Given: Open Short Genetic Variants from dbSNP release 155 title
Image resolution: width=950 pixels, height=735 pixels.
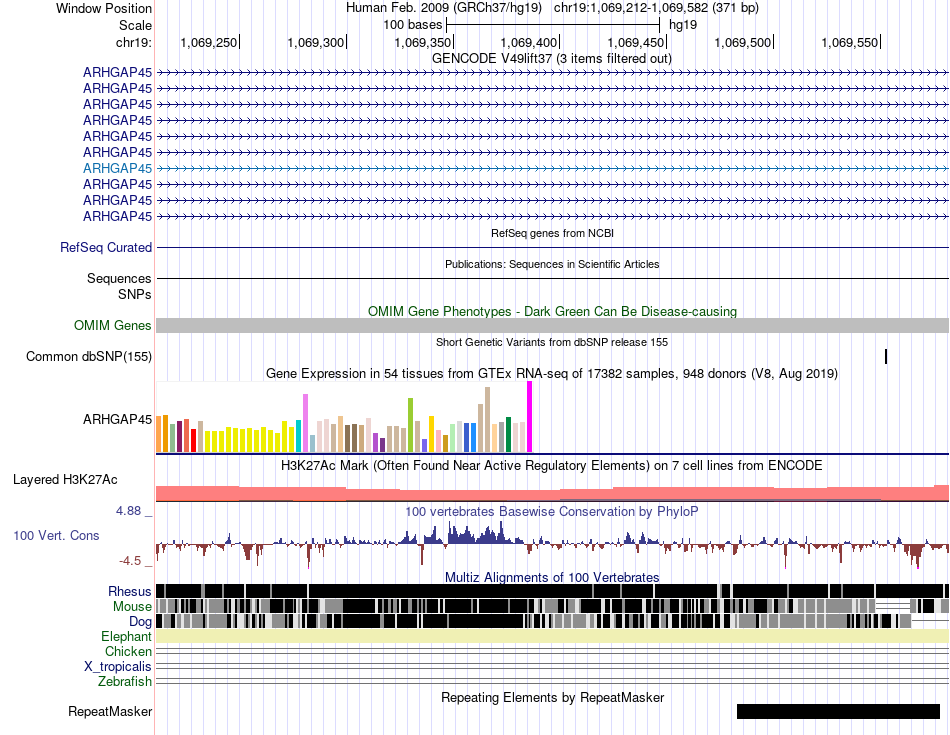Looking at the screenshot, I should click(x=552, y=342).
